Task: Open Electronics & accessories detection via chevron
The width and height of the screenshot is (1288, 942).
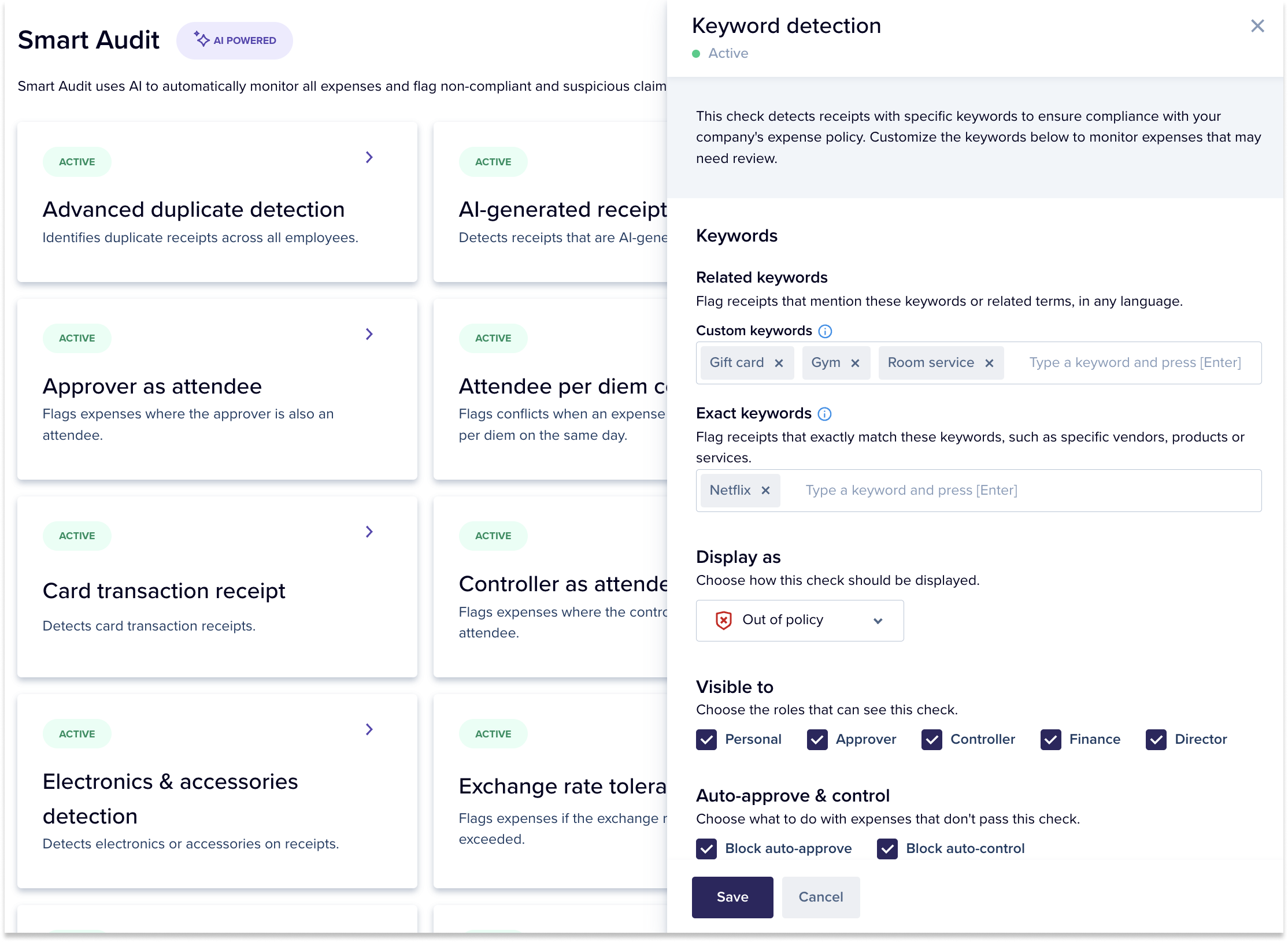Action: (x=369, y=729)
